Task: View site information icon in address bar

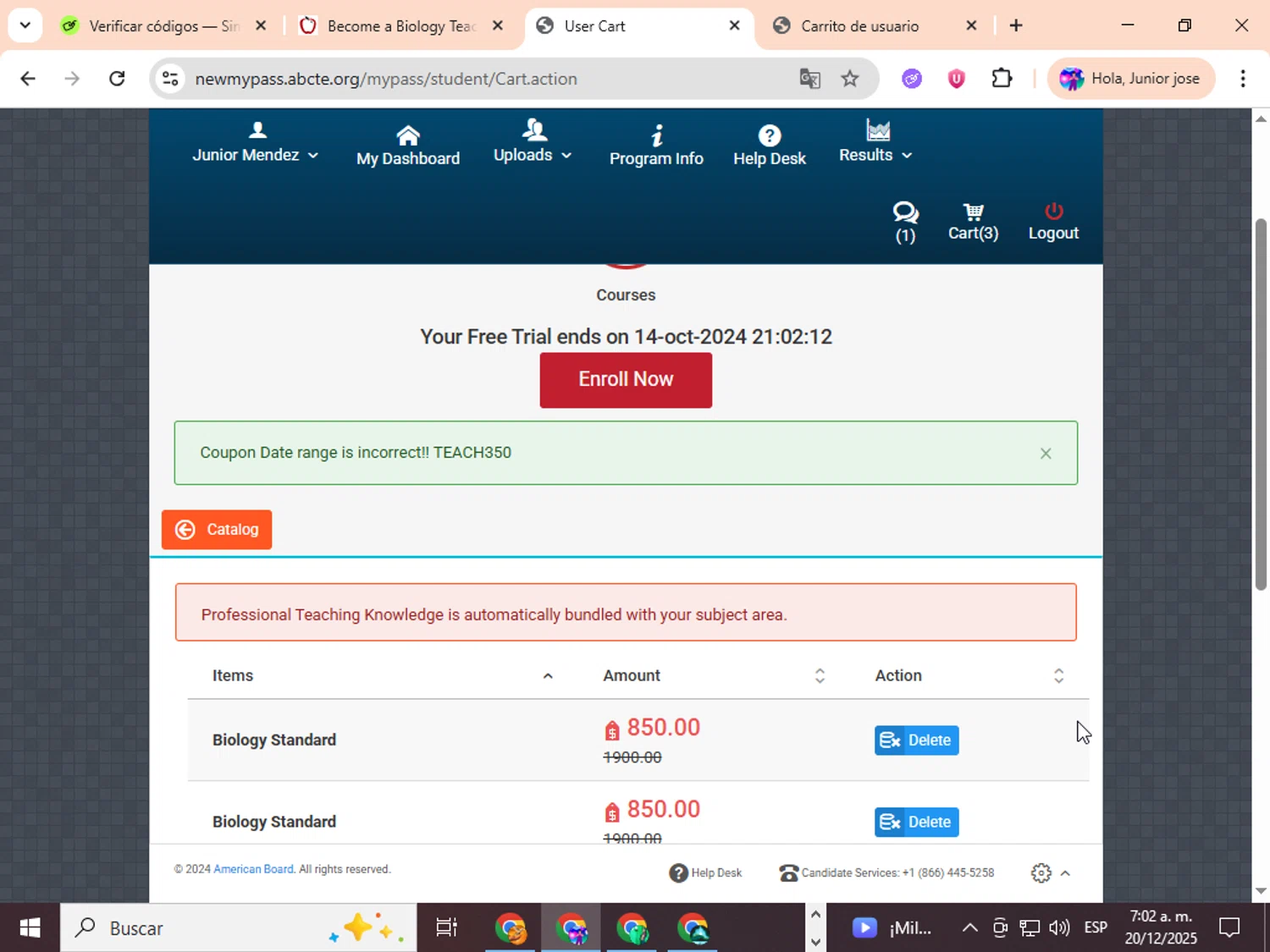Action: coord(170,79)
